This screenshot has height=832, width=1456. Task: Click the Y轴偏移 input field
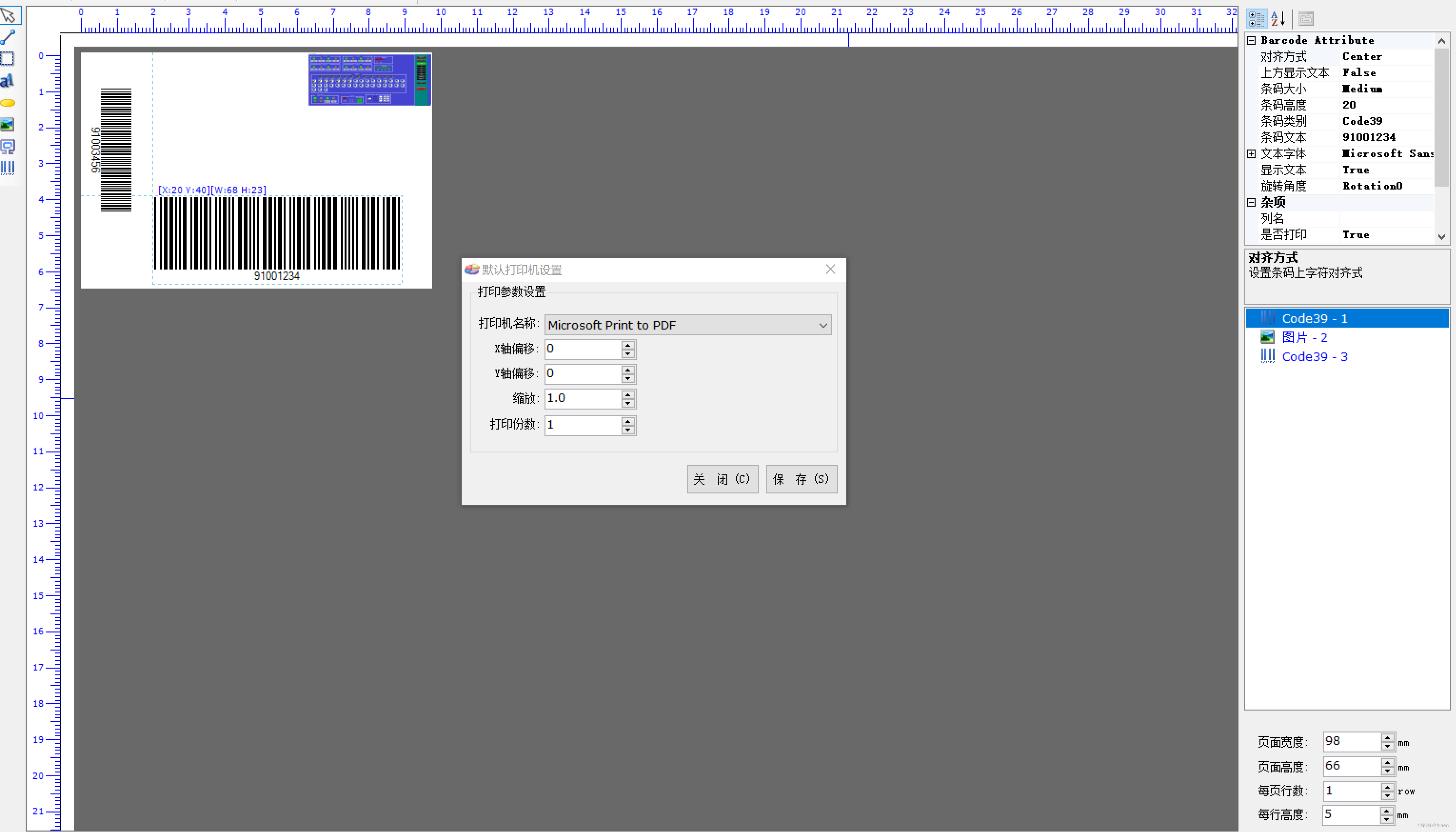pyautogui.click(x=583, y=374)
